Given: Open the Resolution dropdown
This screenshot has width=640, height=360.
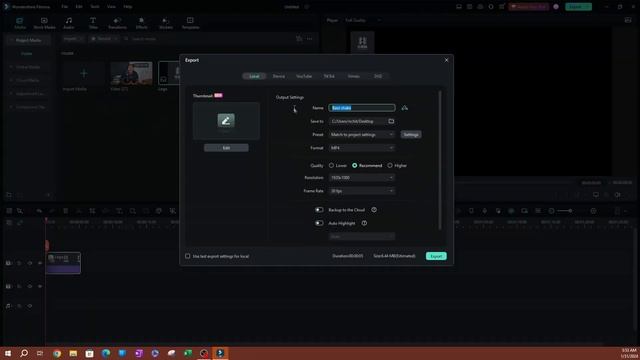Looking at the screenshot, I should 362,178.
